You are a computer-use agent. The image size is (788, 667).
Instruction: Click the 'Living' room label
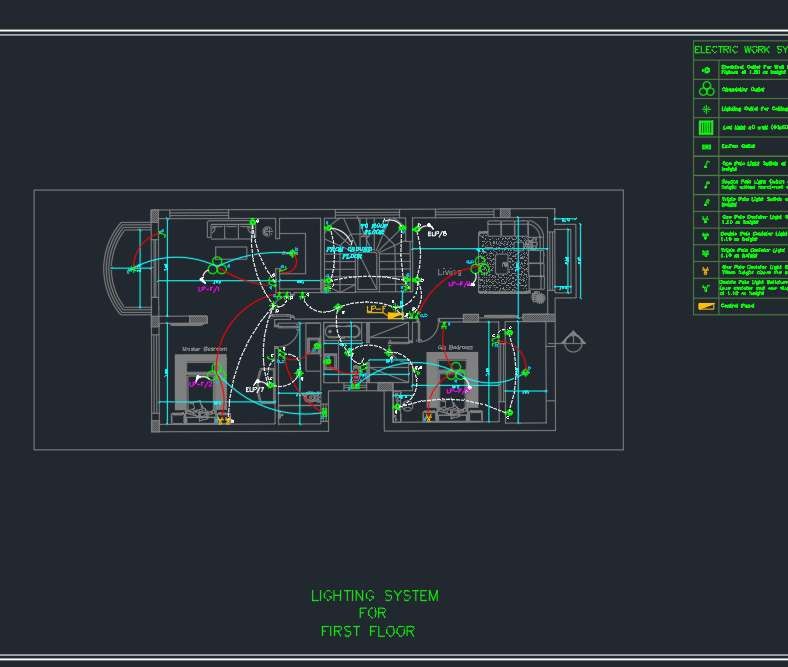pos(449,272)
